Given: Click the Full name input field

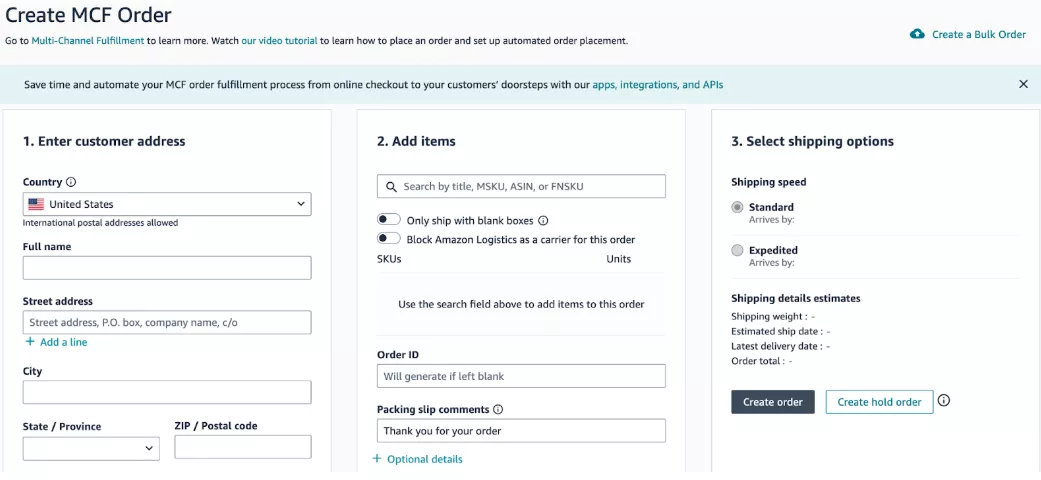Looking at the screenshot, I should coord(167,268).
